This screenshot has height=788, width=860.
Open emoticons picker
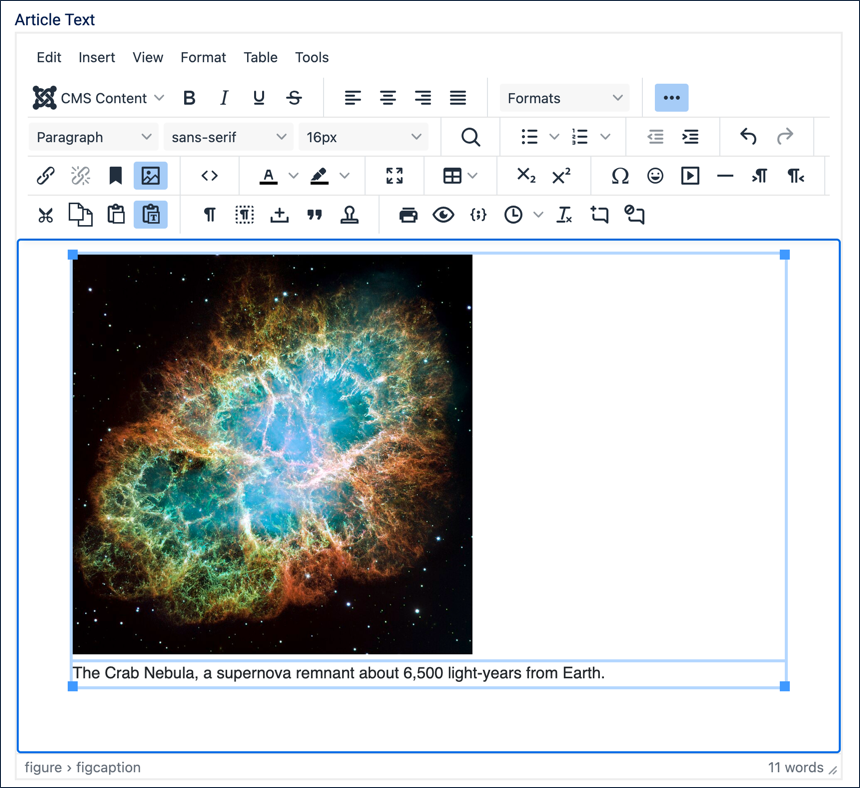click(x=655, y=176)
